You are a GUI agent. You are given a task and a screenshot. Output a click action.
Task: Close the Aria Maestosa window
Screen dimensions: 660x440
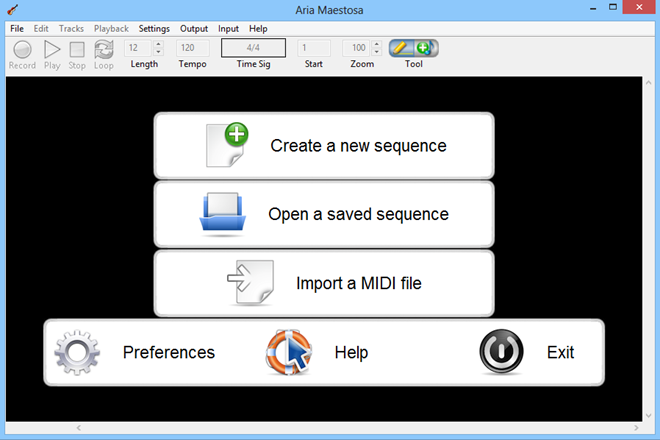pos(639,7)
